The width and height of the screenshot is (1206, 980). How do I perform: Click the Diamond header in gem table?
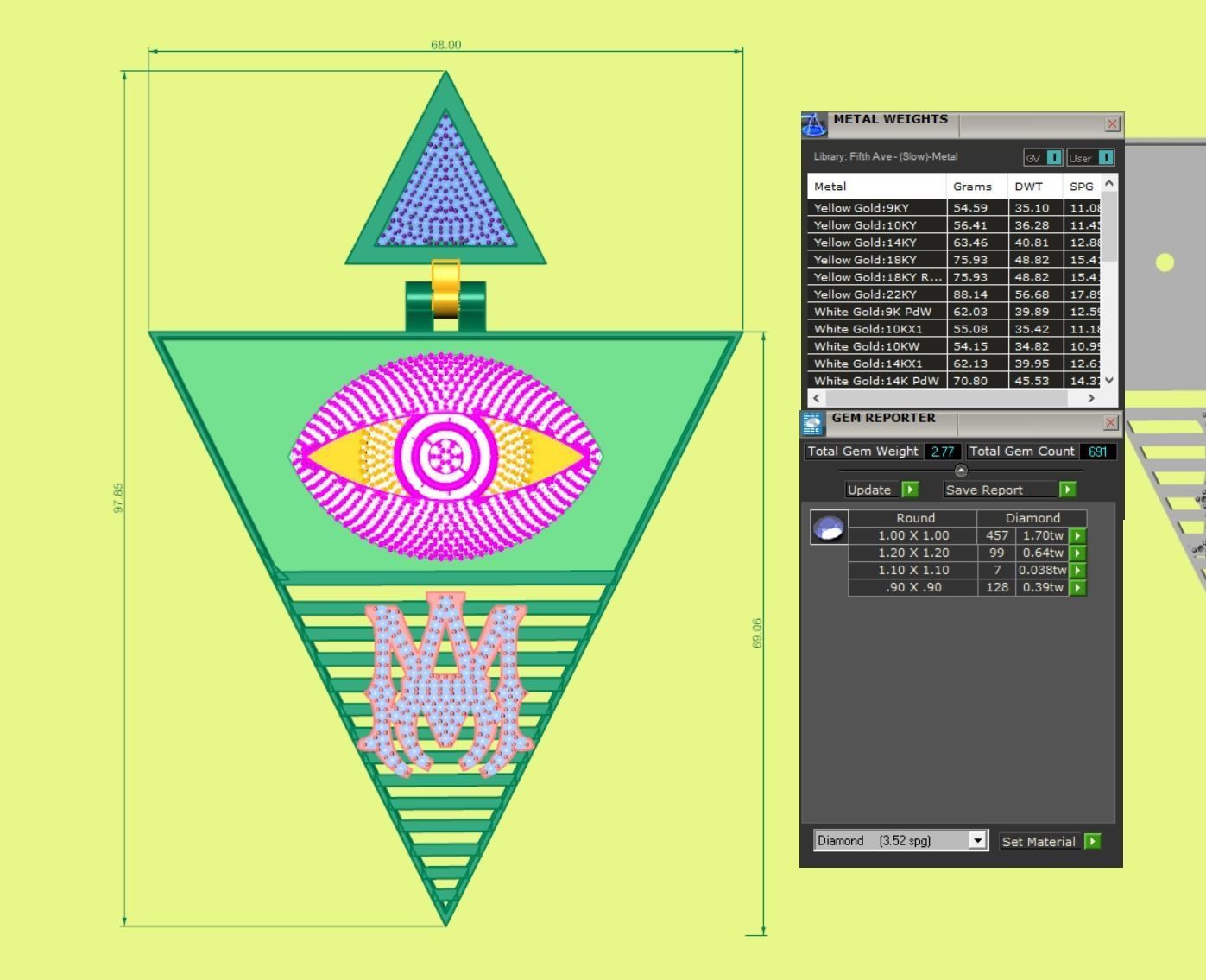click(1032, 518)
